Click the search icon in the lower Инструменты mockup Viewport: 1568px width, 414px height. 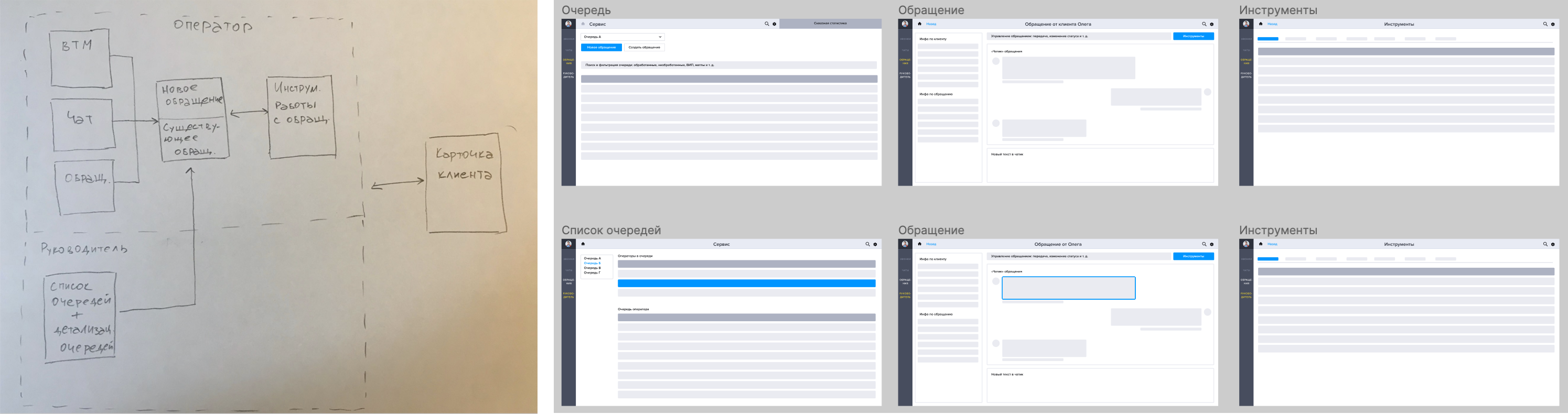(x=1545, y=244)
